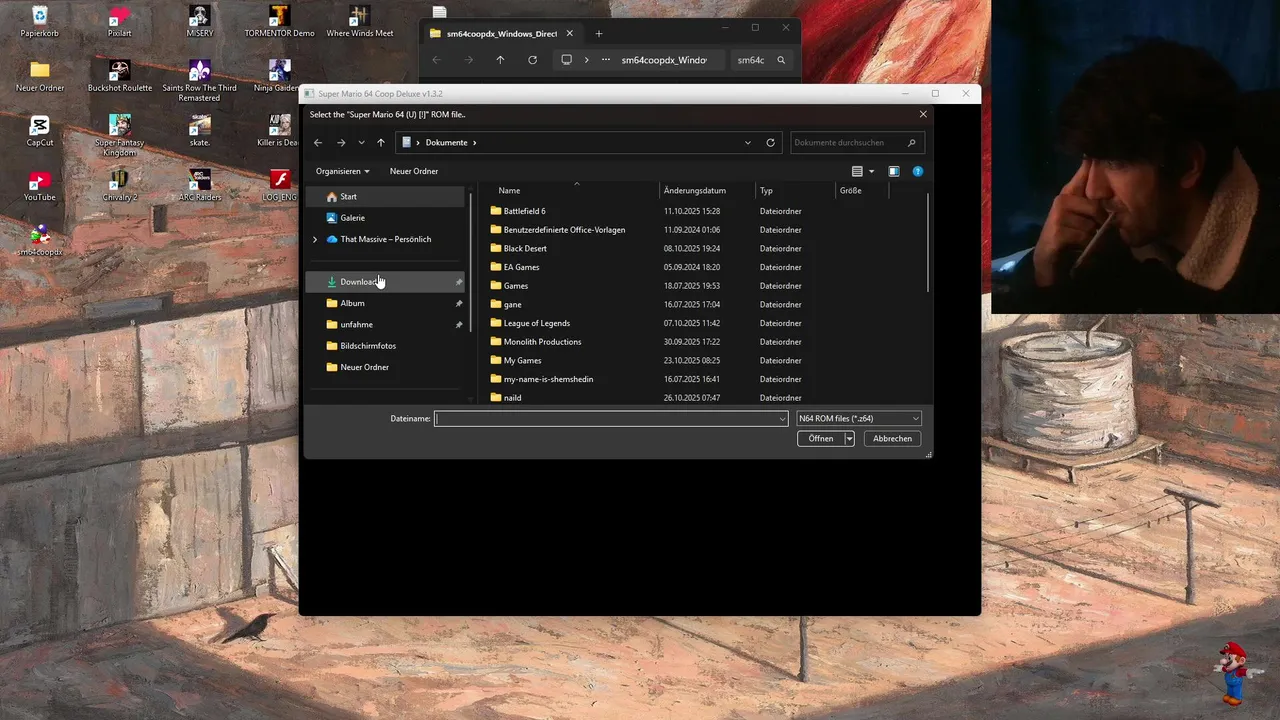Image resolution: width=1280 pixels, height=720 pixels.
Task: Open Downloads in the navigation pane
Action: (385, 282)
